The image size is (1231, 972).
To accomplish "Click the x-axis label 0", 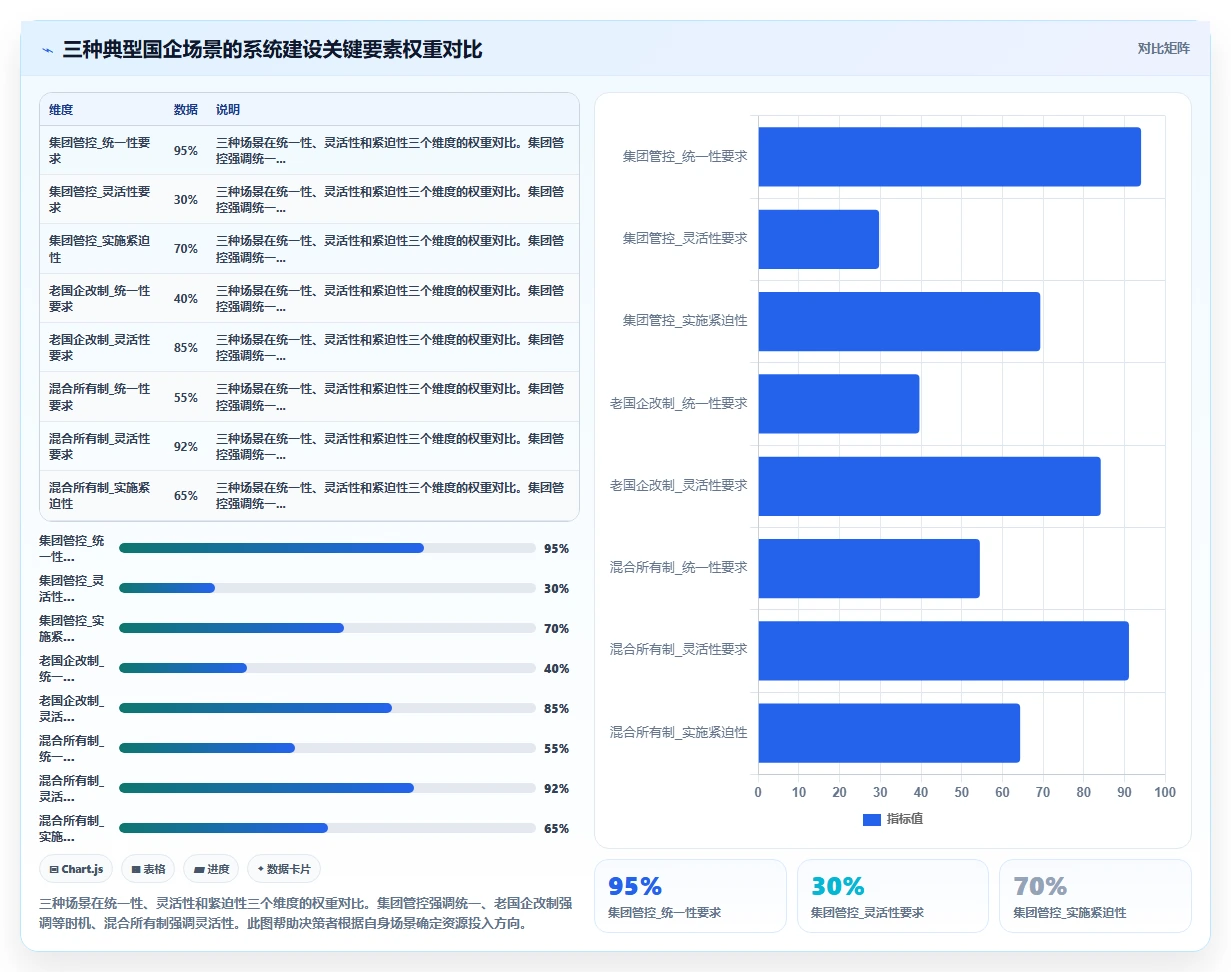I will [x=758, y=792].
